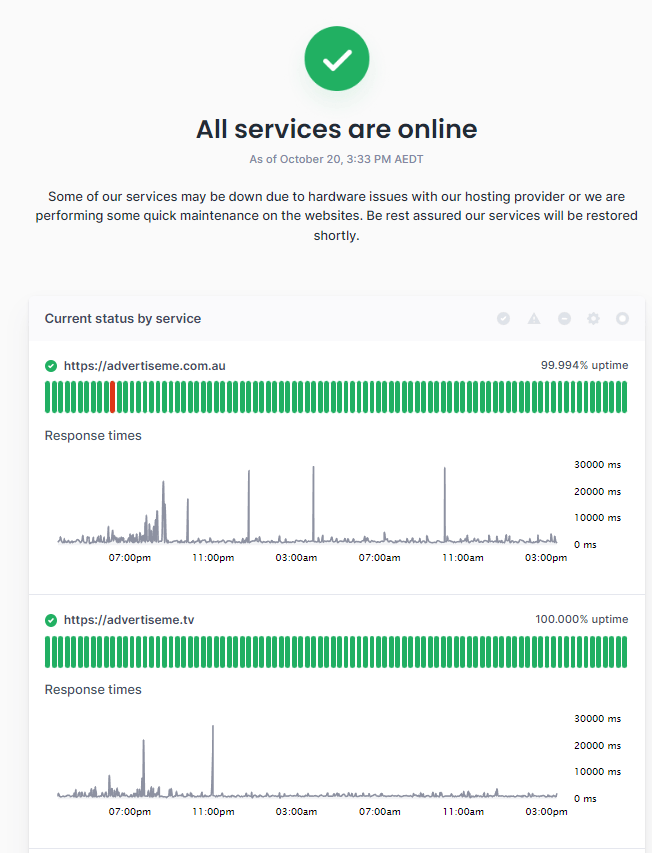Viewport: 652px width, 853px height.
Task: Open the https://advertiseme.tv link
Action: (x=128, y=619)
